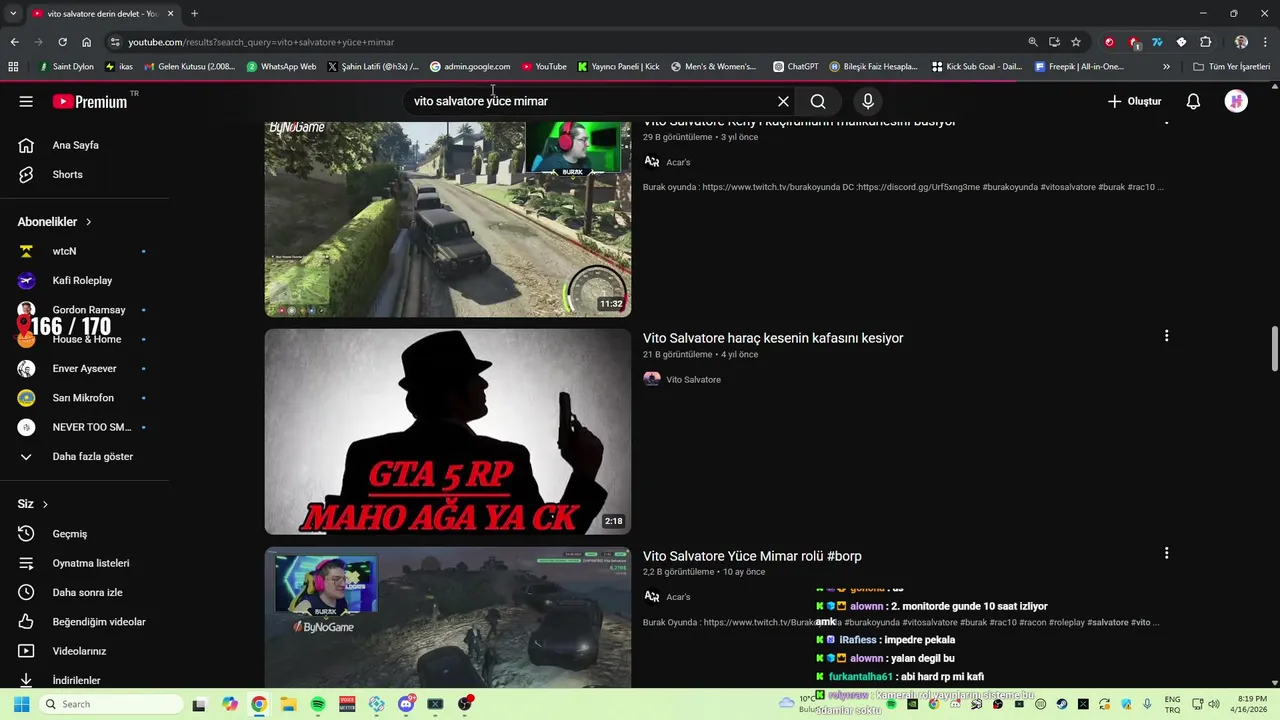Open the notifications bell
The height and width of the screenshot is (720, 1280).
(1193, 101)
